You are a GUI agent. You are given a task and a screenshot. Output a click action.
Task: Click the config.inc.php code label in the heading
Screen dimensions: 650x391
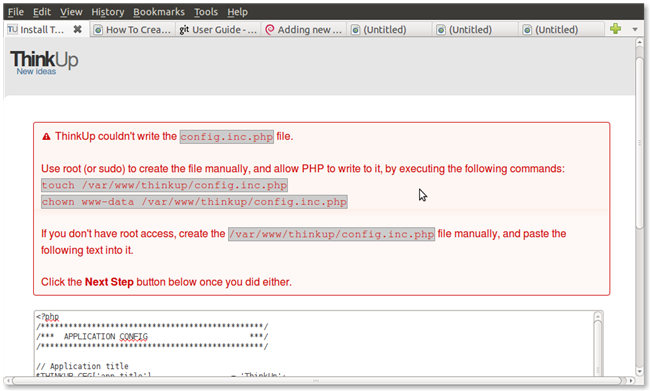point(227,136)
